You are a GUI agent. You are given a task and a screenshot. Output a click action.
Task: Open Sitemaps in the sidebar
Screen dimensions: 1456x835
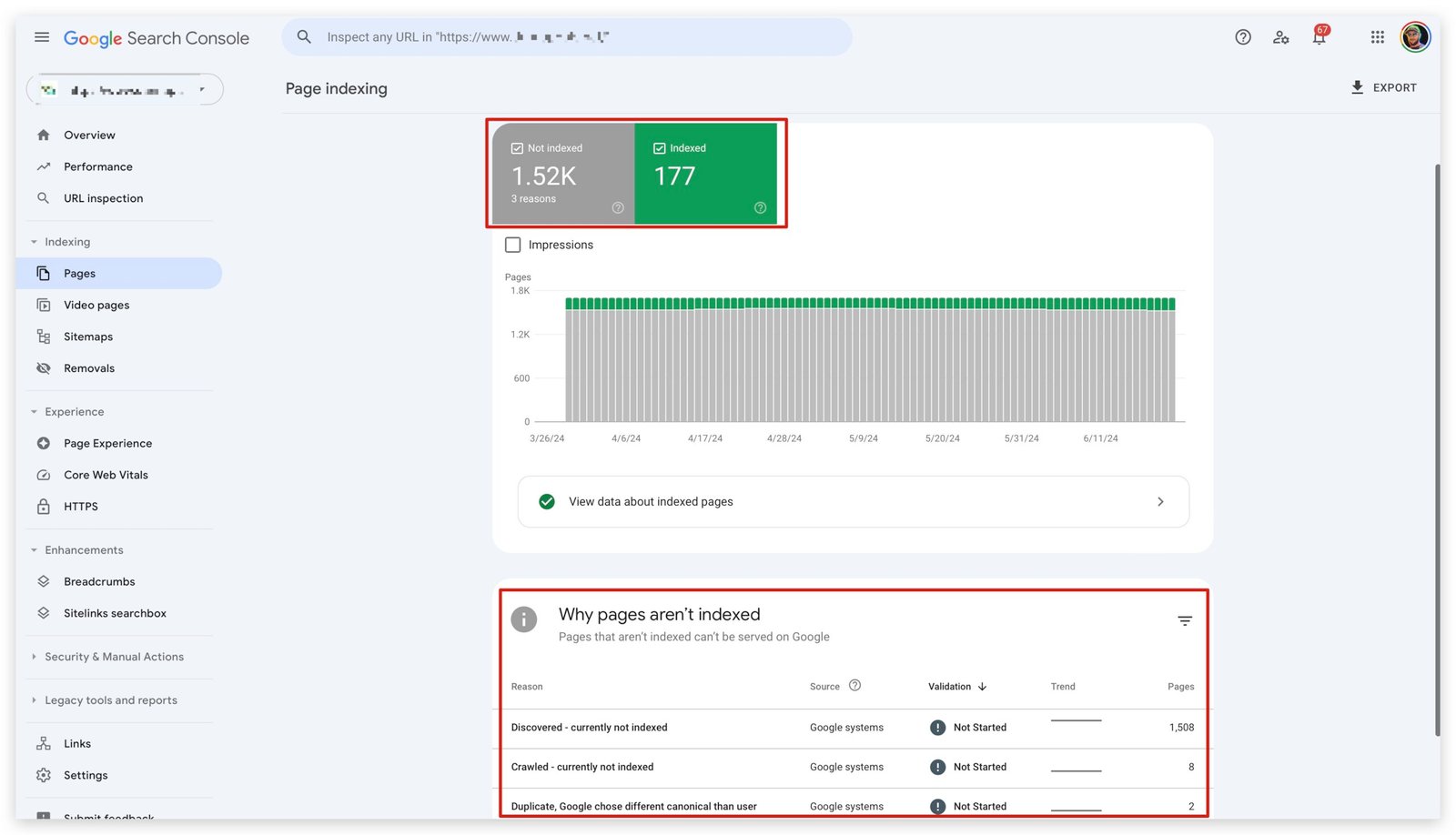(x=88, y=337)
